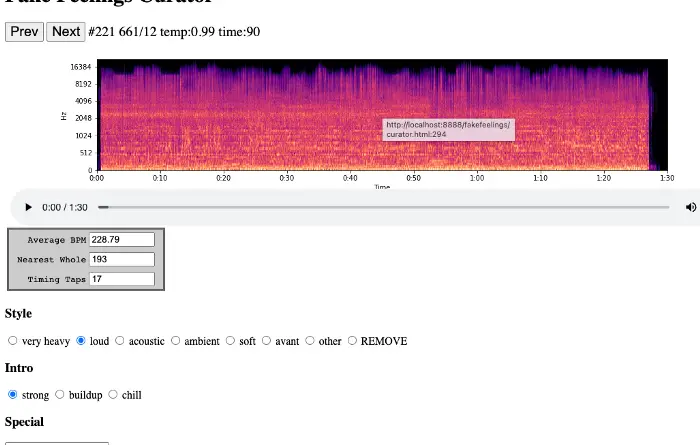700x445 pixels.
Task: Click the '#221 661/12 temp:0.99 time:90' text
Action: [x=174, y=32]
